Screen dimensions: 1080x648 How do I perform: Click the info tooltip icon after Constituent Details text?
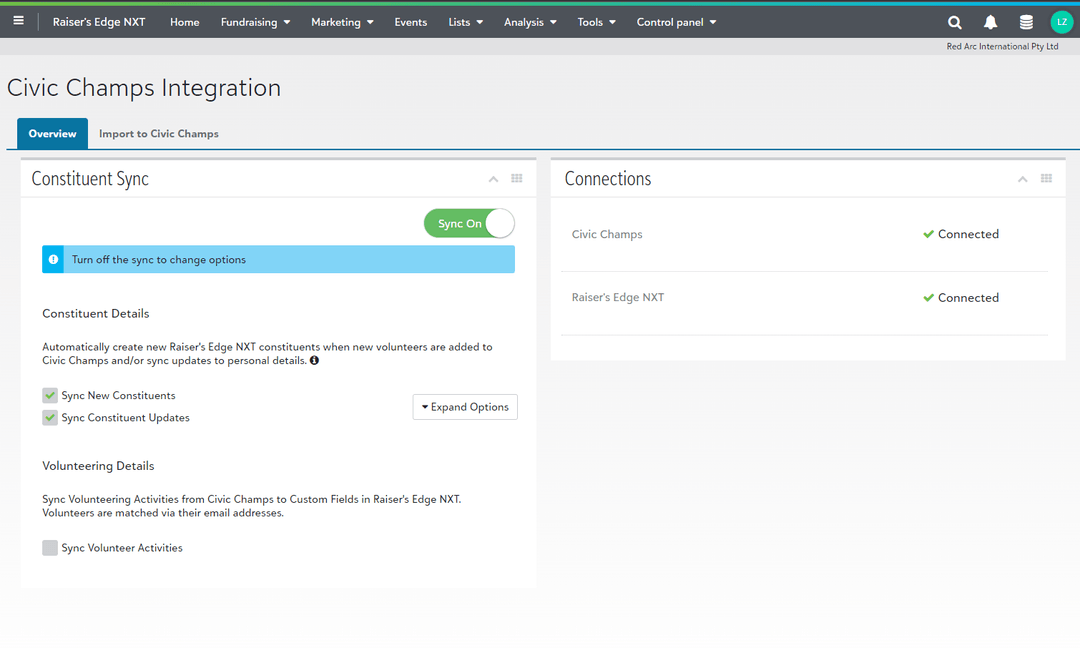315,360
